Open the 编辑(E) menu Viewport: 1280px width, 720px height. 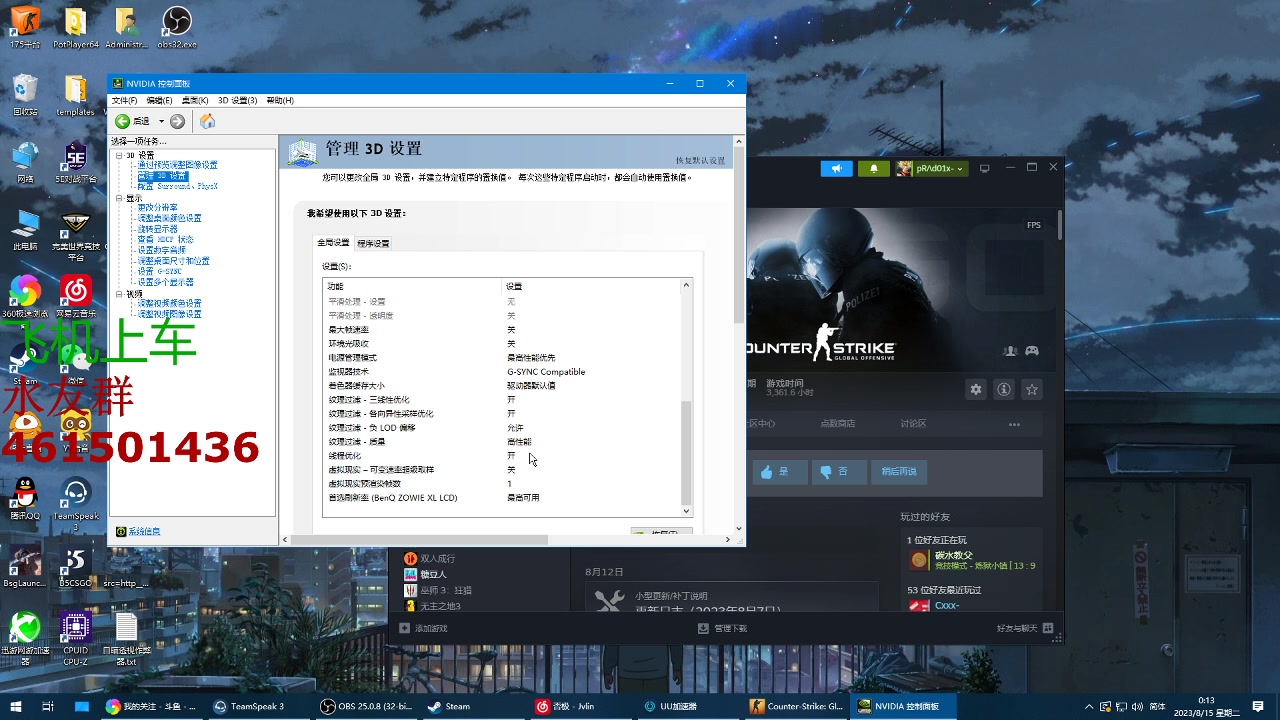click(159, 100)
